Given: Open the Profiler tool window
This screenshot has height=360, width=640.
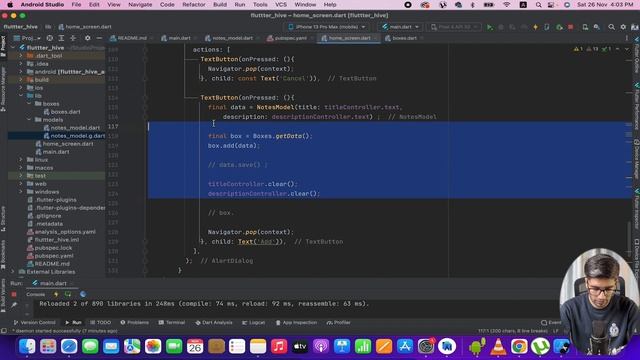Looking at the screenshot, I should [x=339, y=322].
